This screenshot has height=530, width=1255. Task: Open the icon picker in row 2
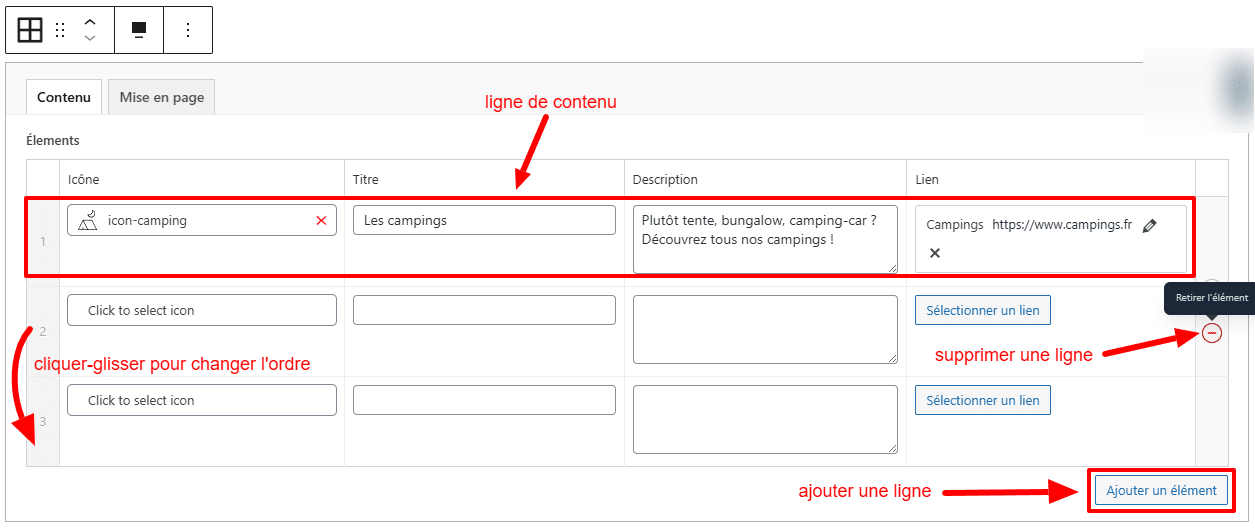(202, 311)
